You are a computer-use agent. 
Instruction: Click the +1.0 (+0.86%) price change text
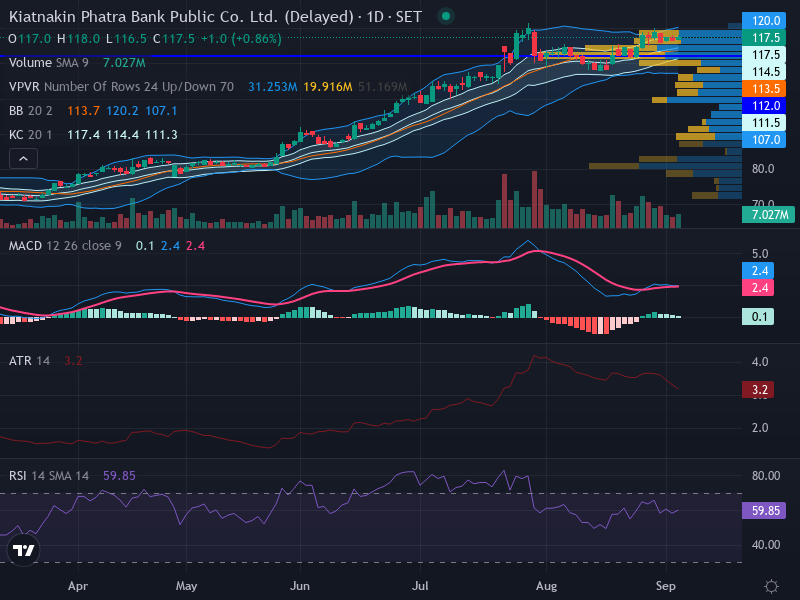click(x=241, y=39)
